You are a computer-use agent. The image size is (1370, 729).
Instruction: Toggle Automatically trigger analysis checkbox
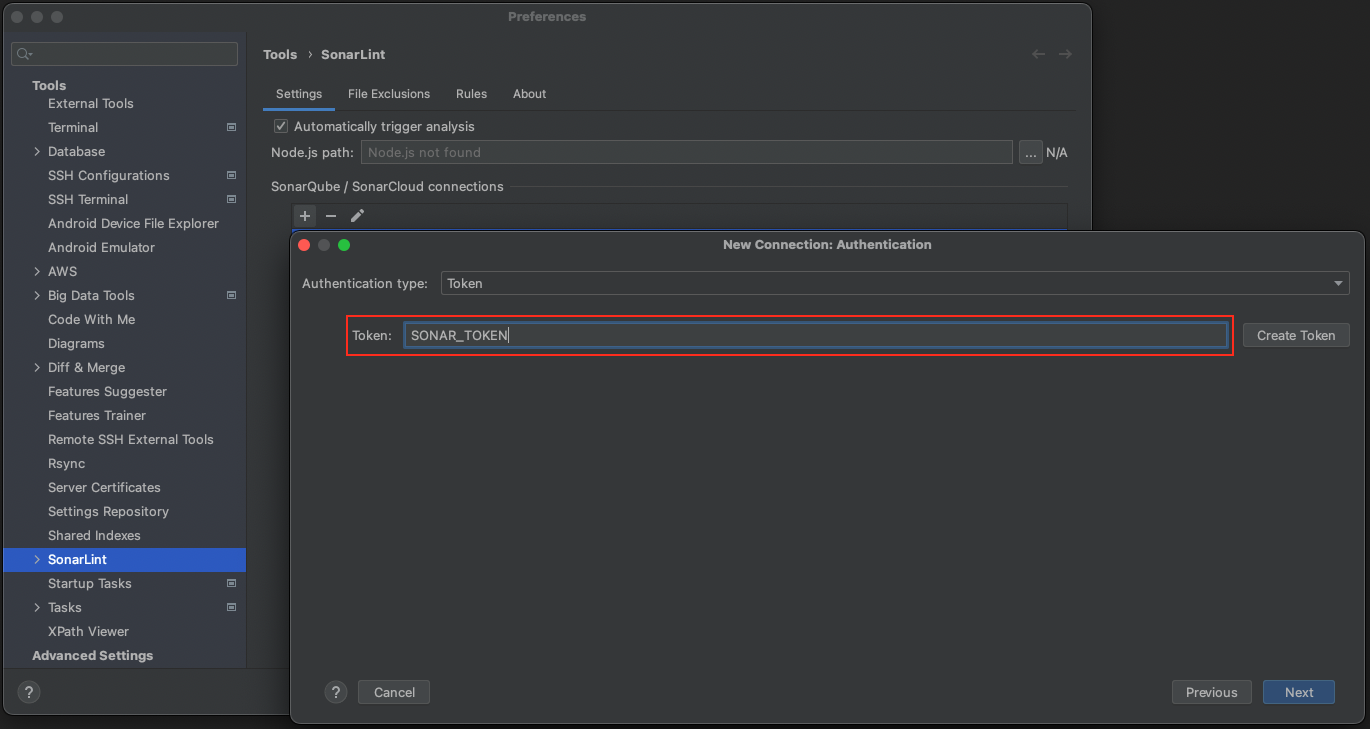coord(281,127)
